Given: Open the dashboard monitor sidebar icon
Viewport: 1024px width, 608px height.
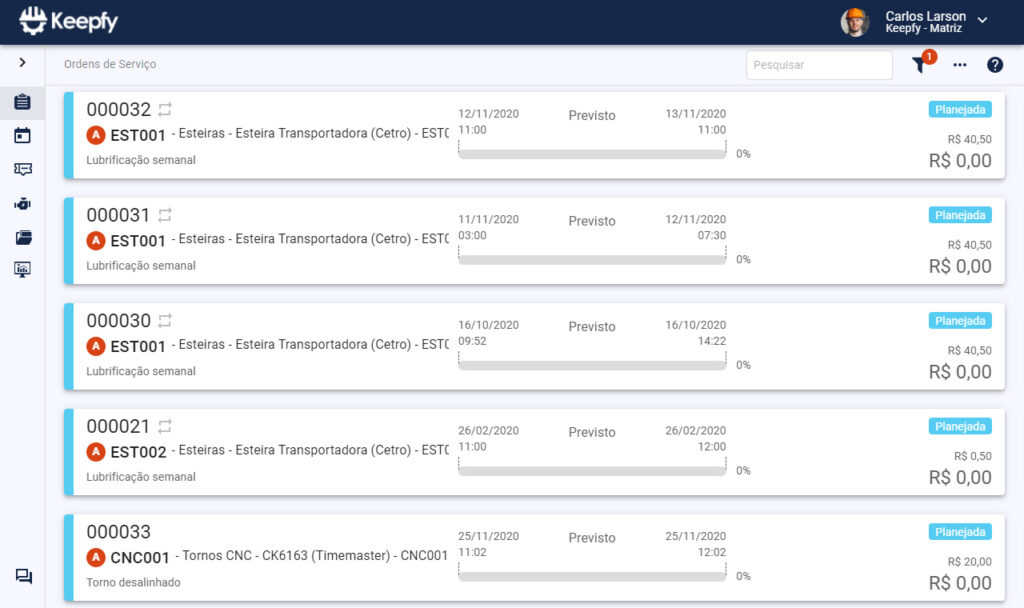Looking at the screenshot, I should point(22,269).
